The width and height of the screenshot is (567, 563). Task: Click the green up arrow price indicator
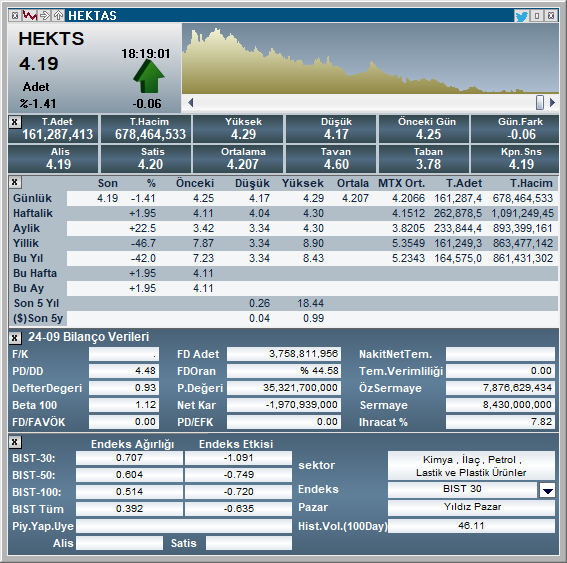click(149, 77)
